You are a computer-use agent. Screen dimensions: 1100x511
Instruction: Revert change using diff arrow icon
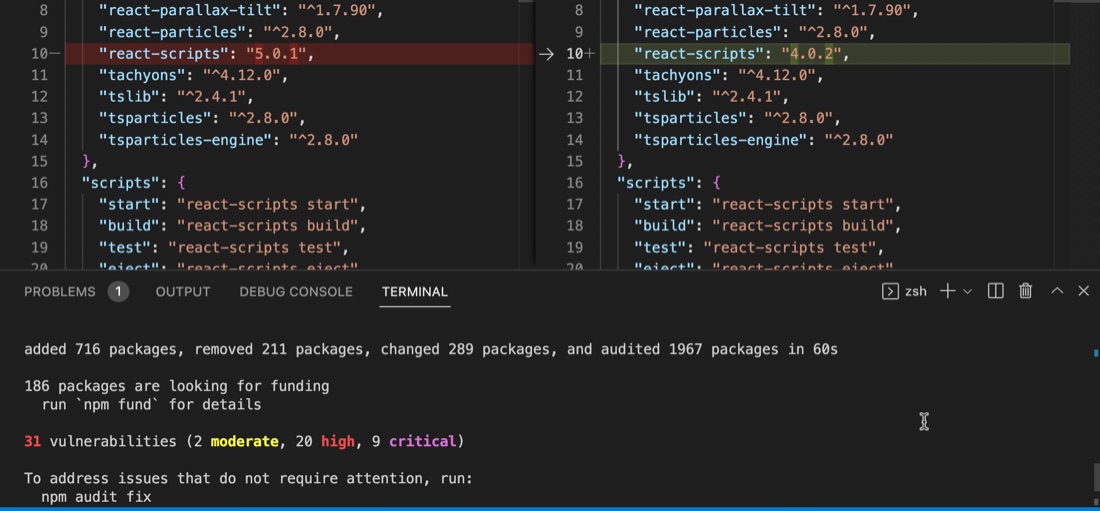click(546, 54)
